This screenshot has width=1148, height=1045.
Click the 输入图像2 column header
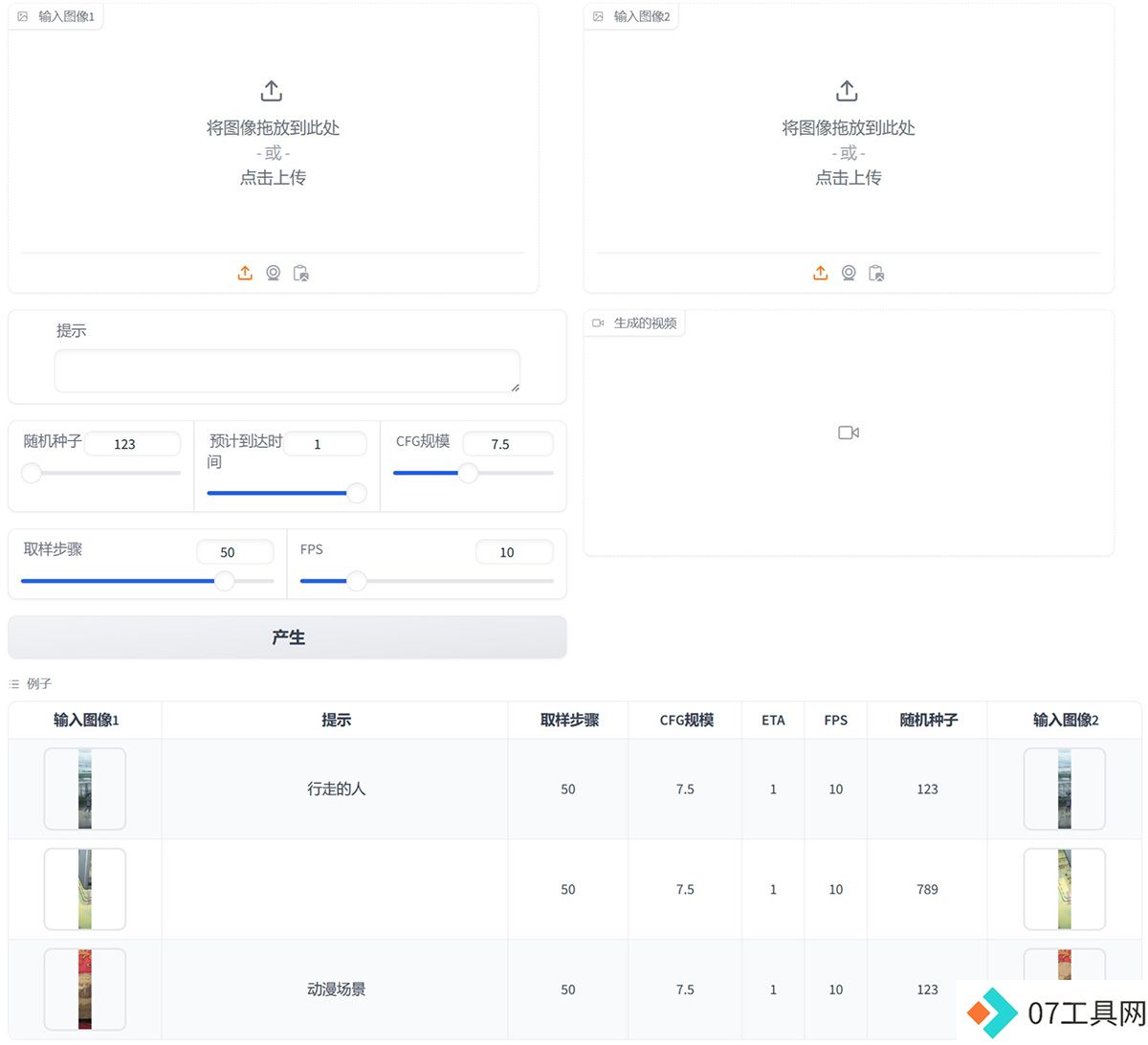tap(1065, 720)
